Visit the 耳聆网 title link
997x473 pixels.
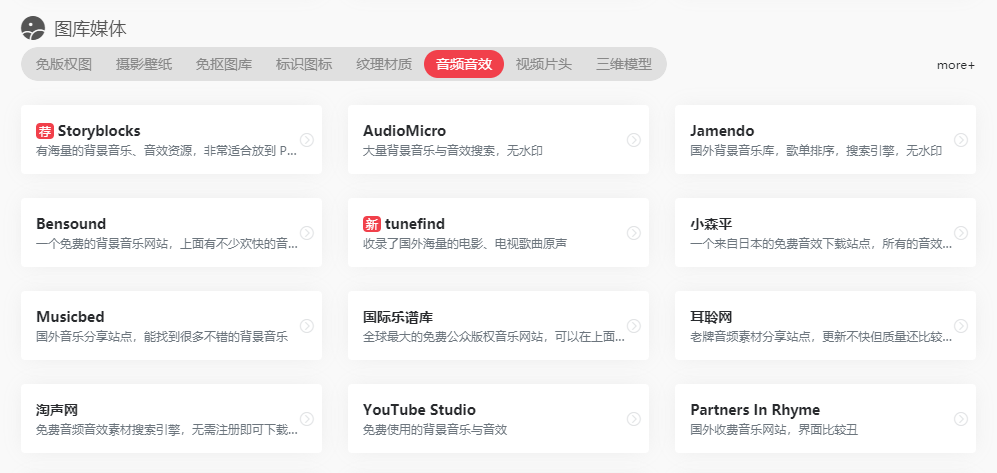tap(711, 317)
